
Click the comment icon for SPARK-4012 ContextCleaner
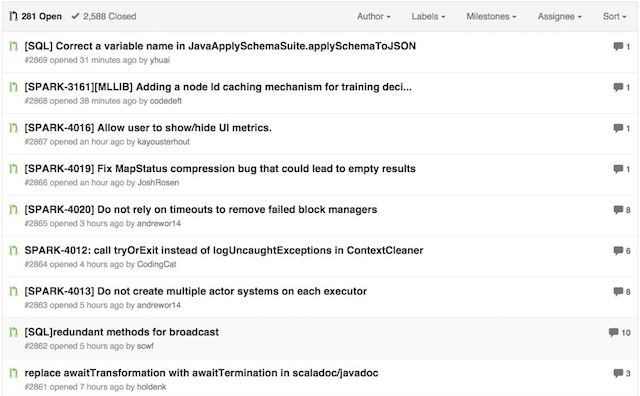point(618,251)
